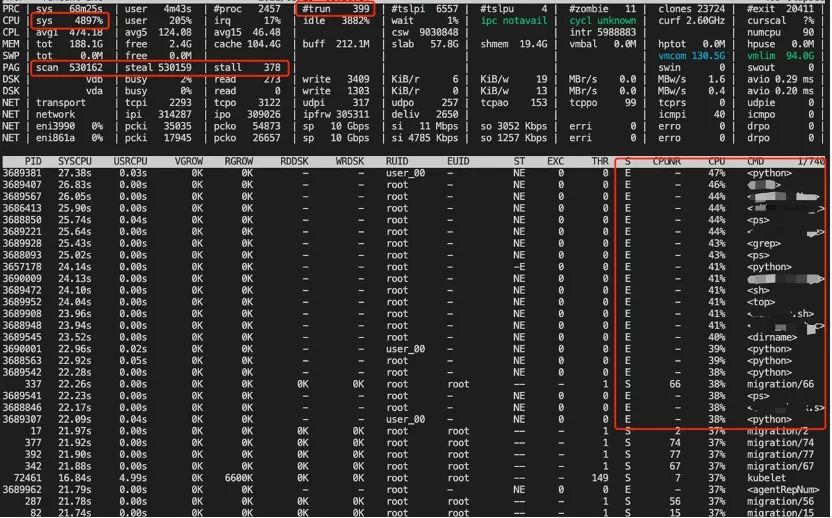Click the SYSCPU column header
The width and height of the screenshot is (832, 518).
(x=74, y=161)
